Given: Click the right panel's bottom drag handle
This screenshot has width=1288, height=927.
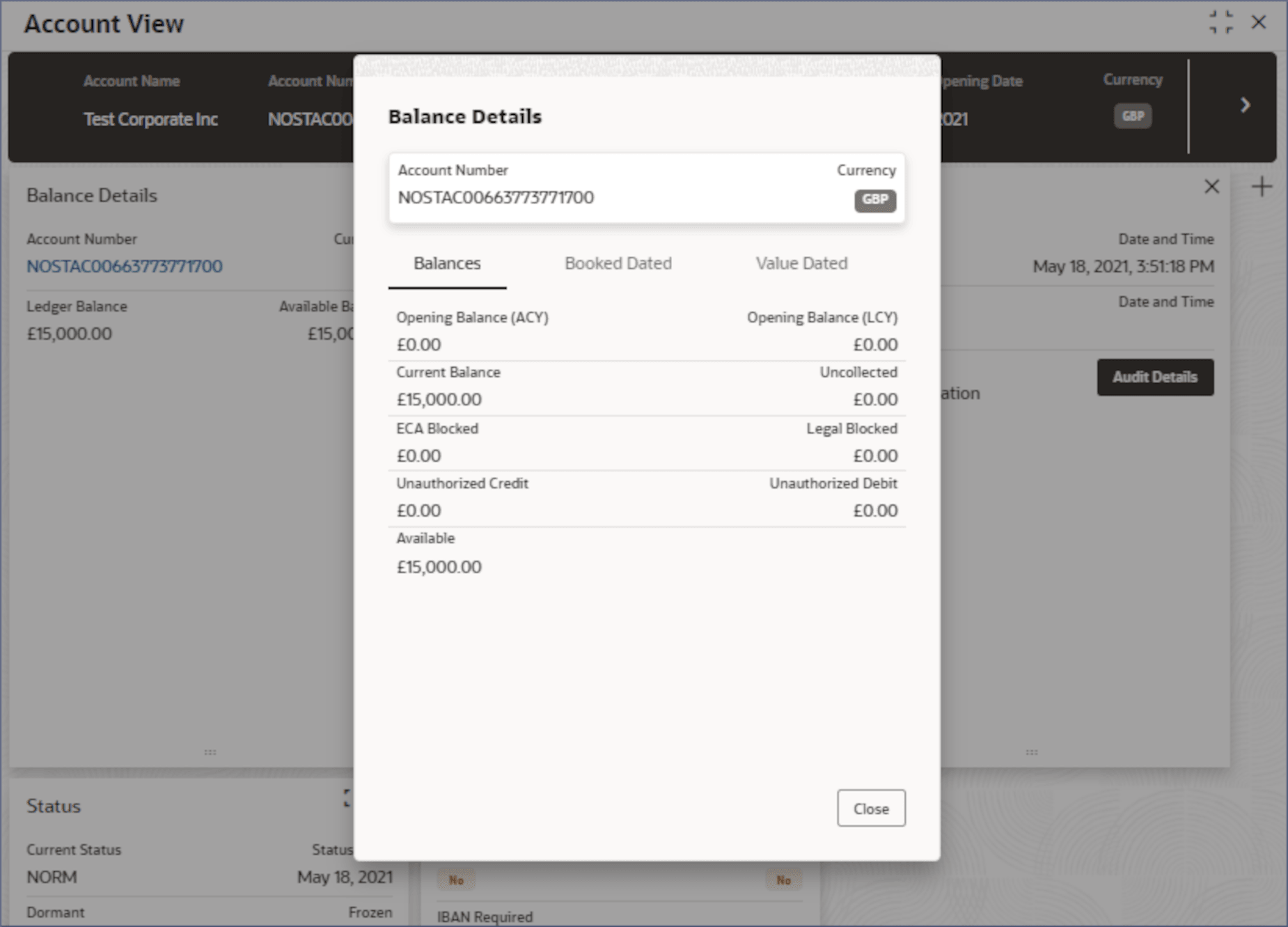Looking at the screenshot, I should [x=1032, y=752].
